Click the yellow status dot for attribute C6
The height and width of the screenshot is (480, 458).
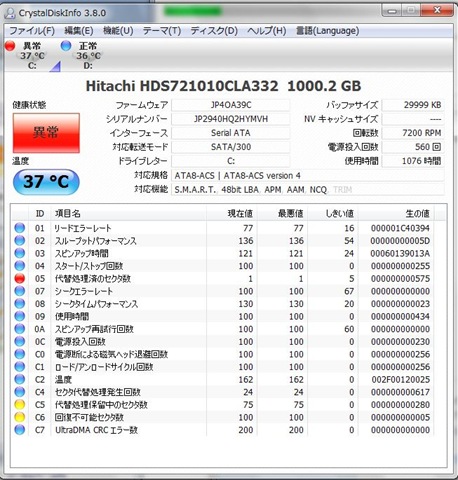[20, 417]
